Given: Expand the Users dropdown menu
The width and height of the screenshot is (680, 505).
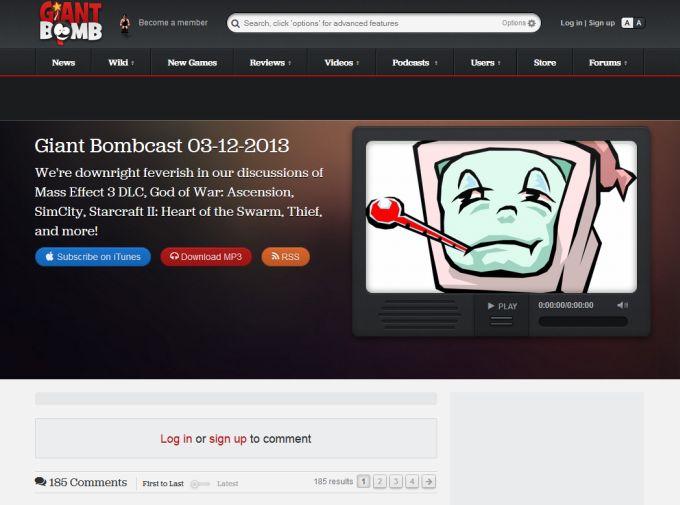Looking at the screenshot, I should (x=485, y=62).
